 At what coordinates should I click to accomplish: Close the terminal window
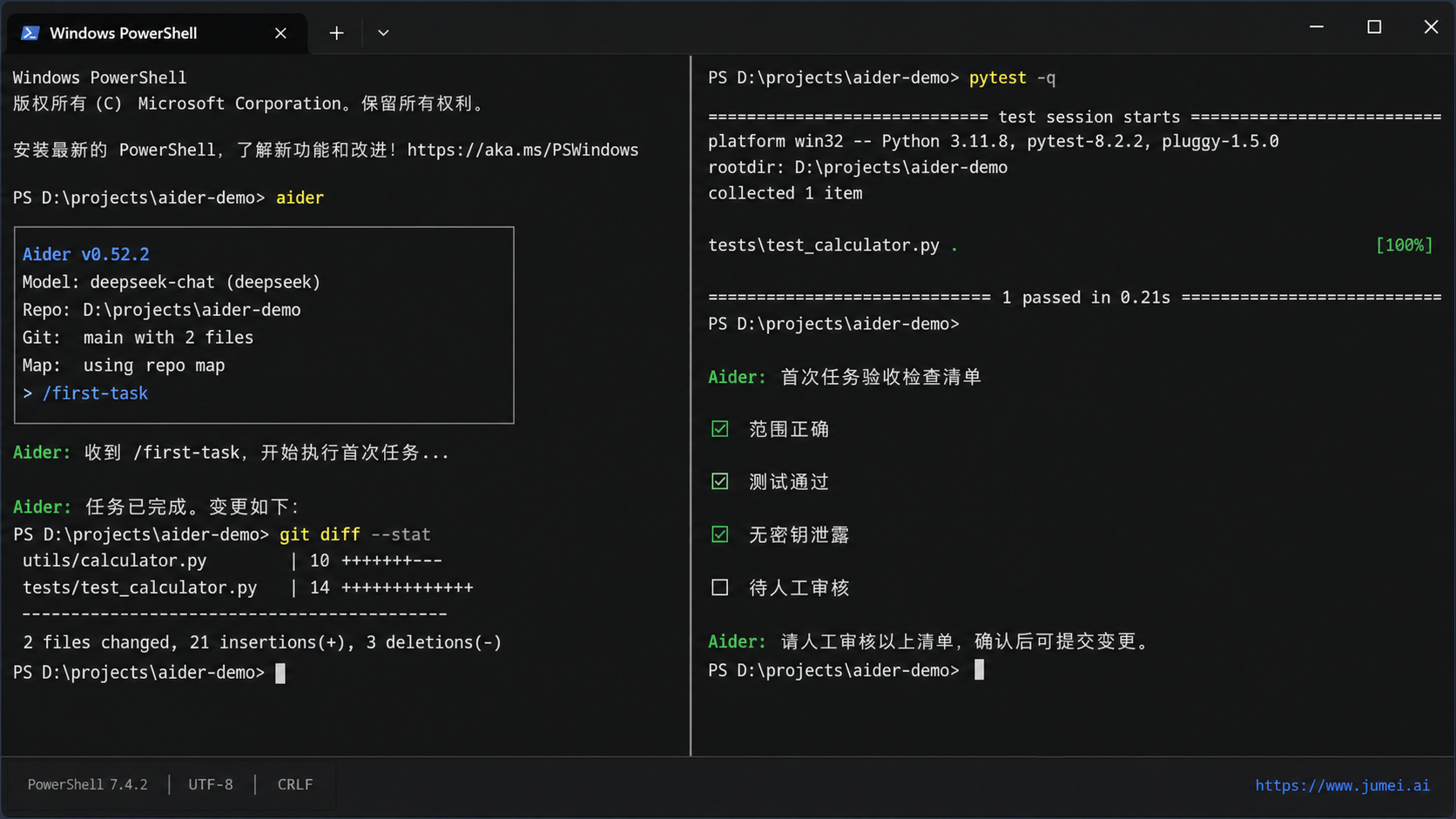click(1431, 27)
